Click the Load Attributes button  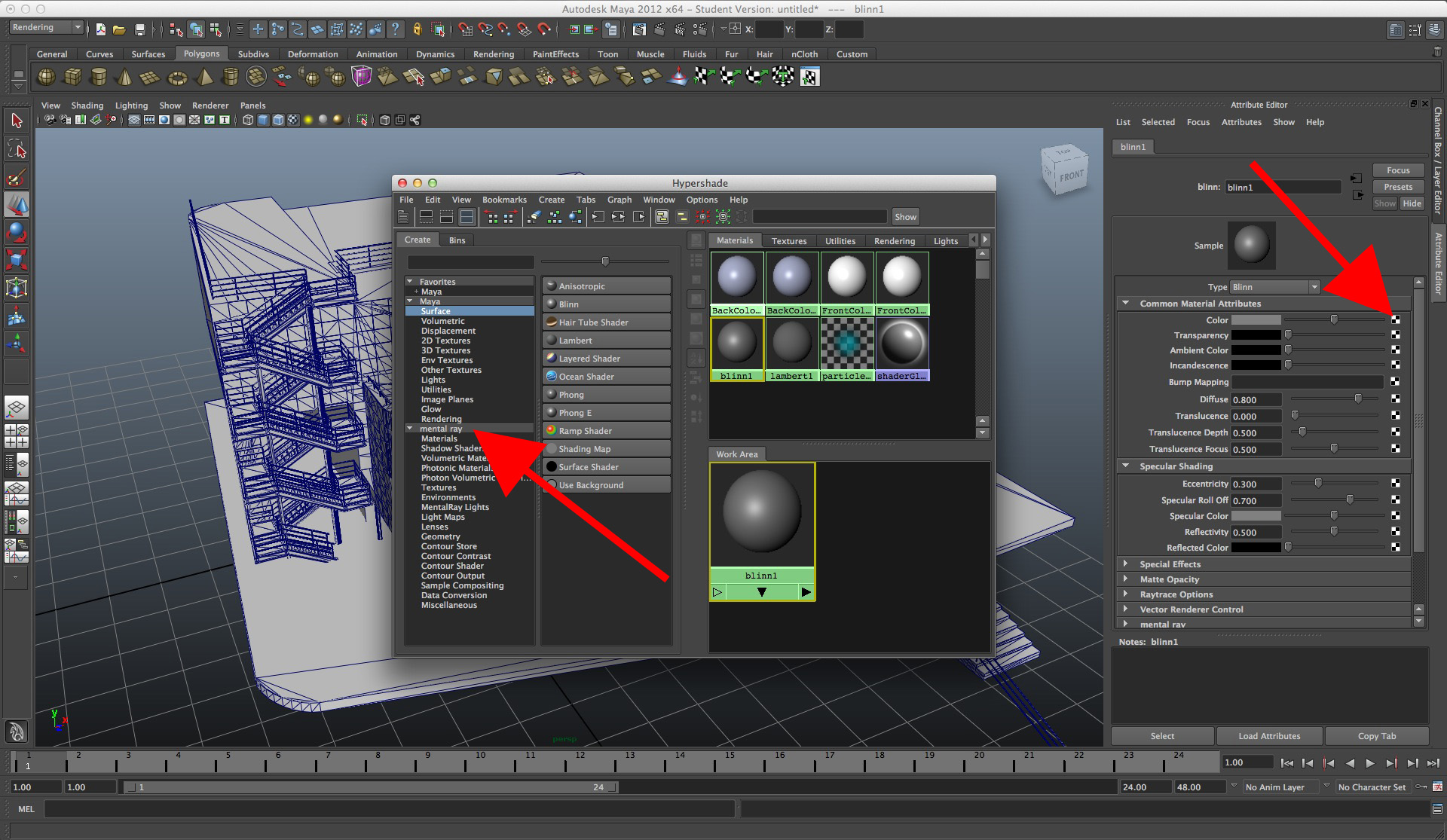coord(1269,736)
